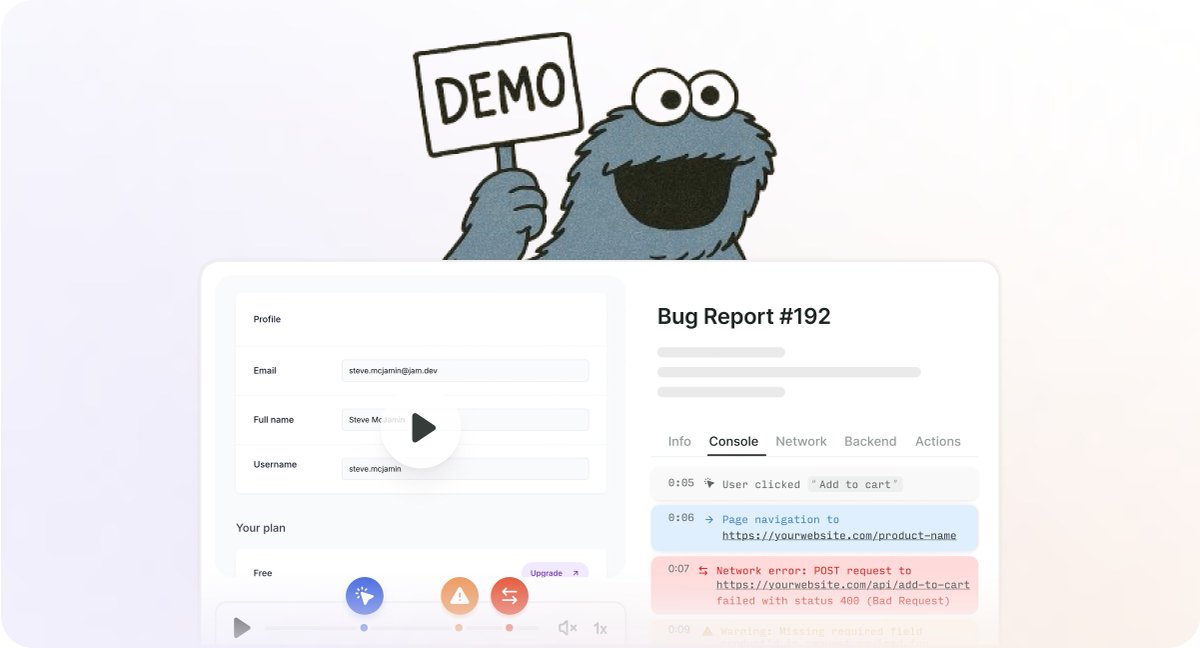Go to the Actions tab

pyautogui.click(x=938, y=441)
